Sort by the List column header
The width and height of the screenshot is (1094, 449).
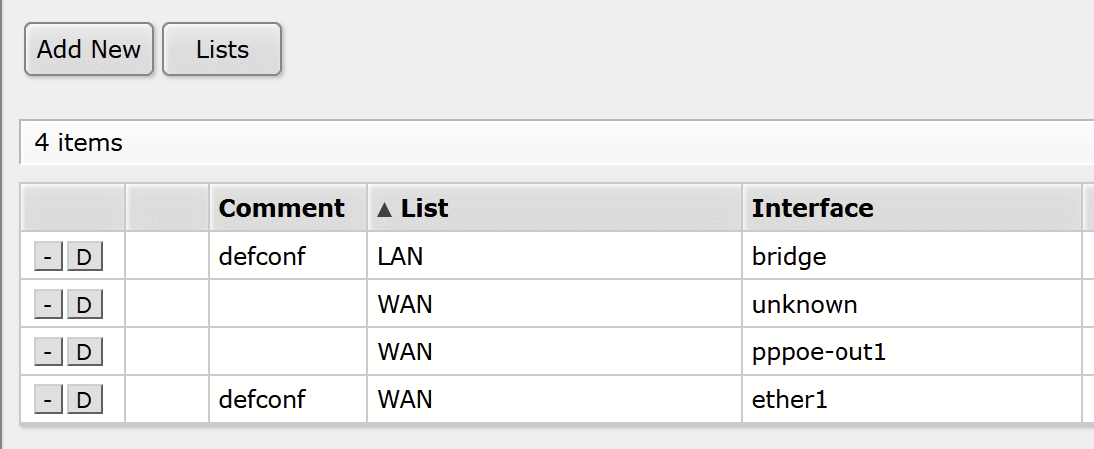[424, 208]
